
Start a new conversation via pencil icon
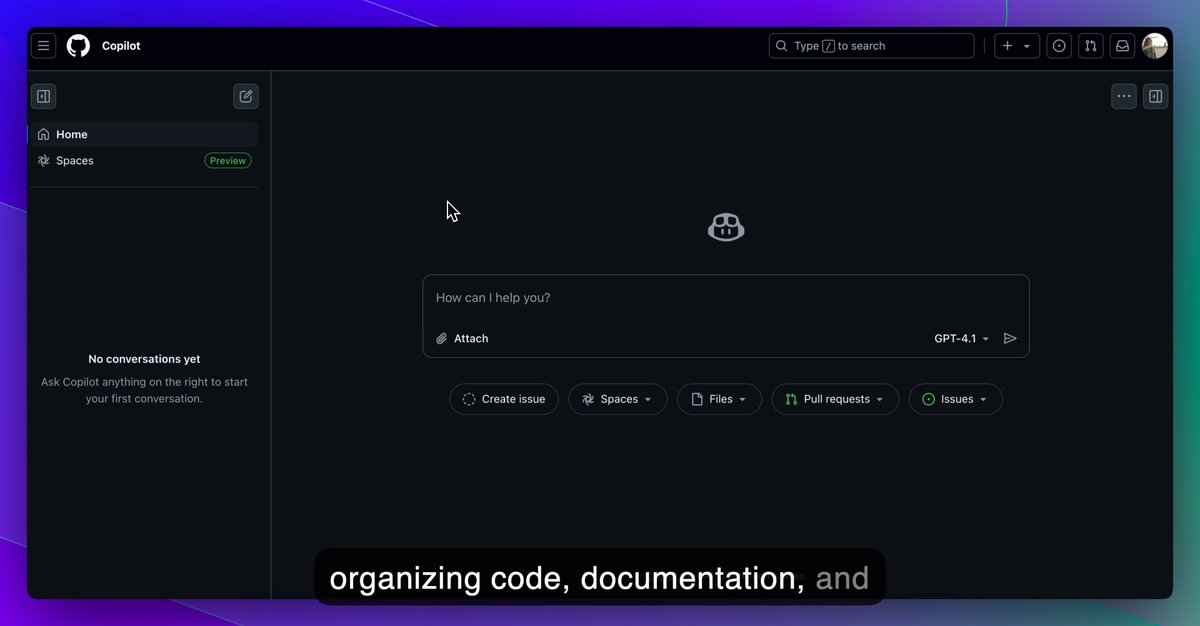(246, 97)
